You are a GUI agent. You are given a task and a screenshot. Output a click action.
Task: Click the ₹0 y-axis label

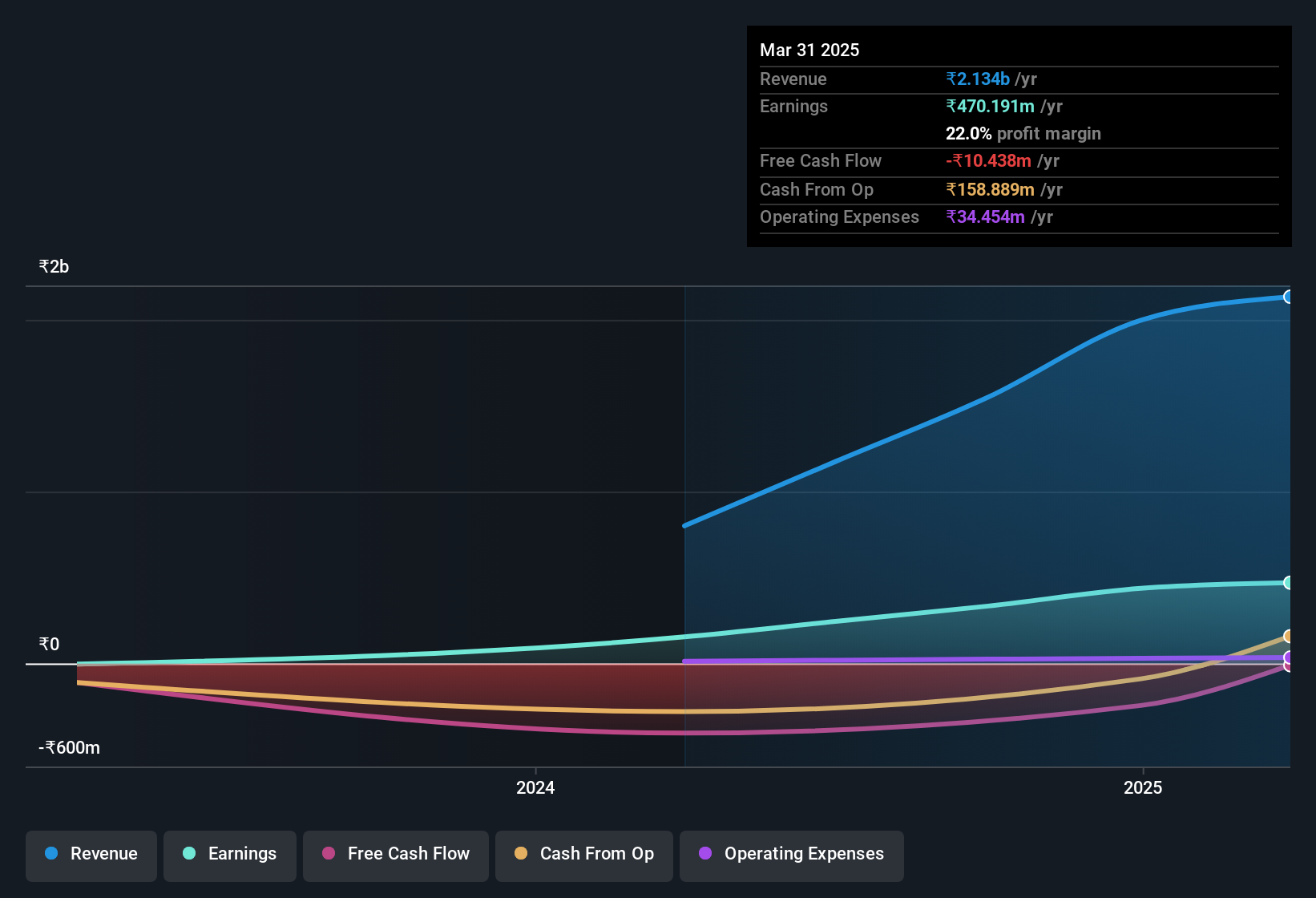click(50, 645)
